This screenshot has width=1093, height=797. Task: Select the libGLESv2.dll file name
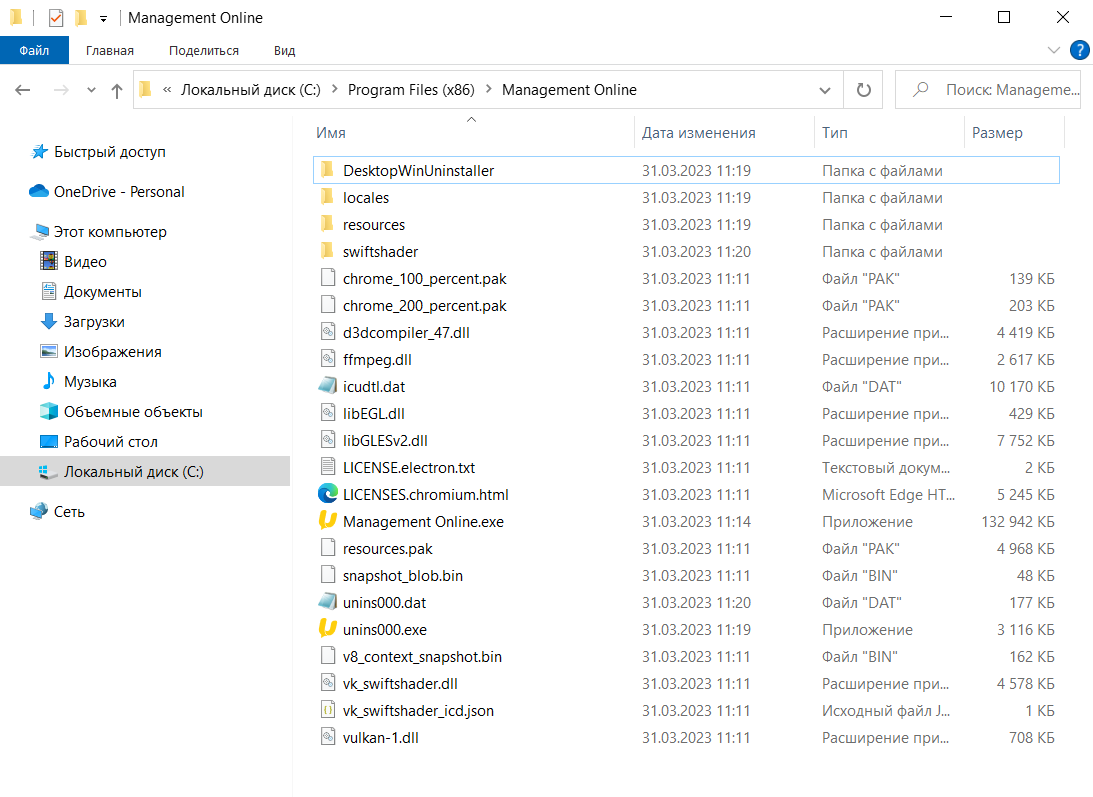click(x=385, y=441)
